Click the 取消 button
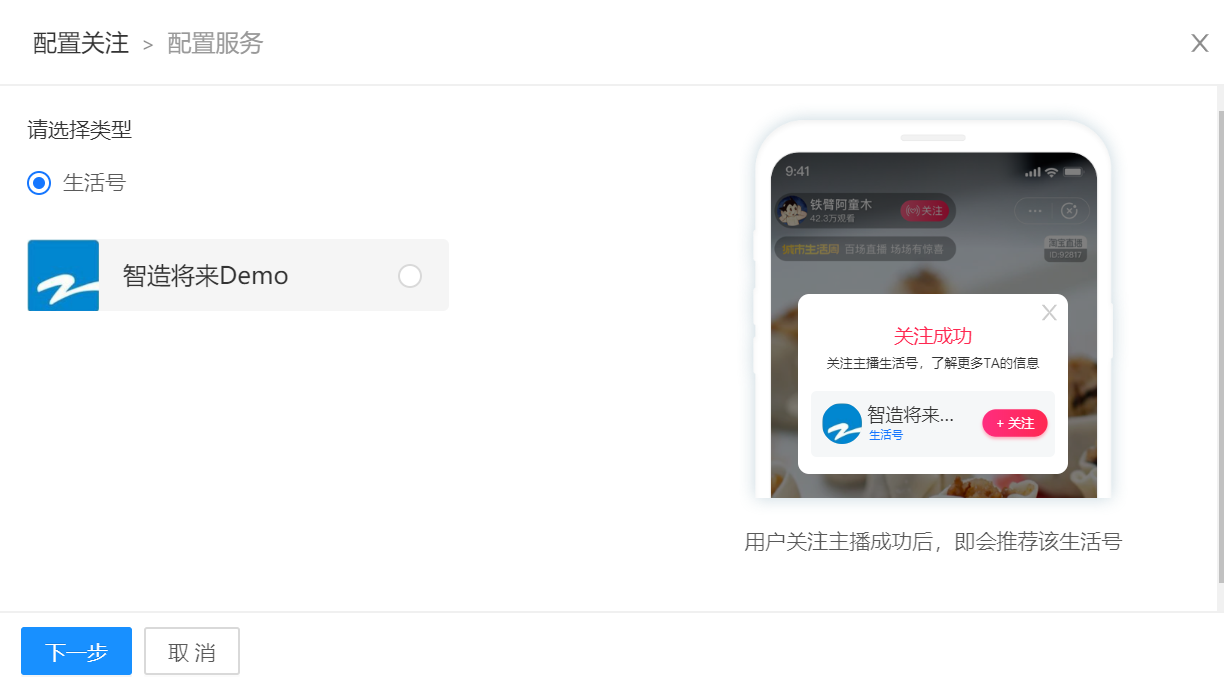Screen dimensions: 1224x677 (192, 651)
